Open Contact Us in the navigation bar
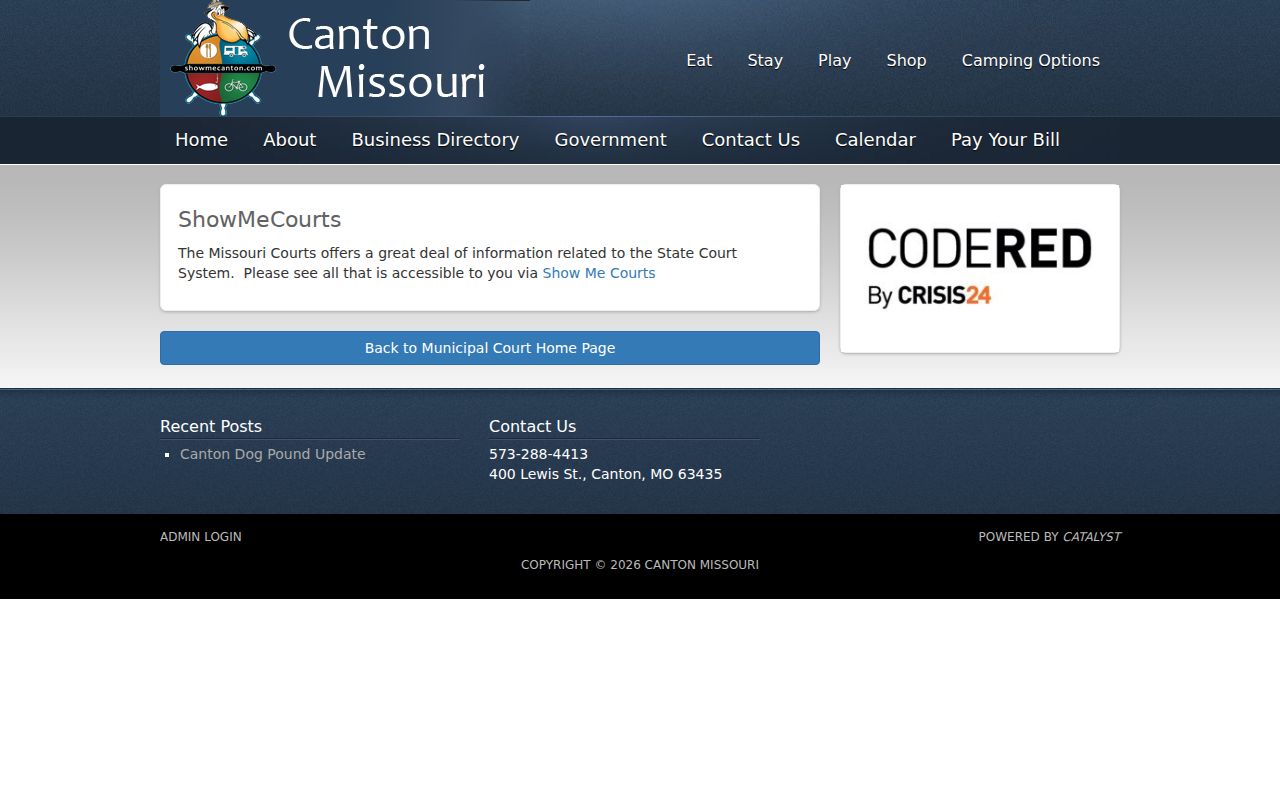This screenshot has width=1280, height=800. pyautogui.click(x=750, y=140)
